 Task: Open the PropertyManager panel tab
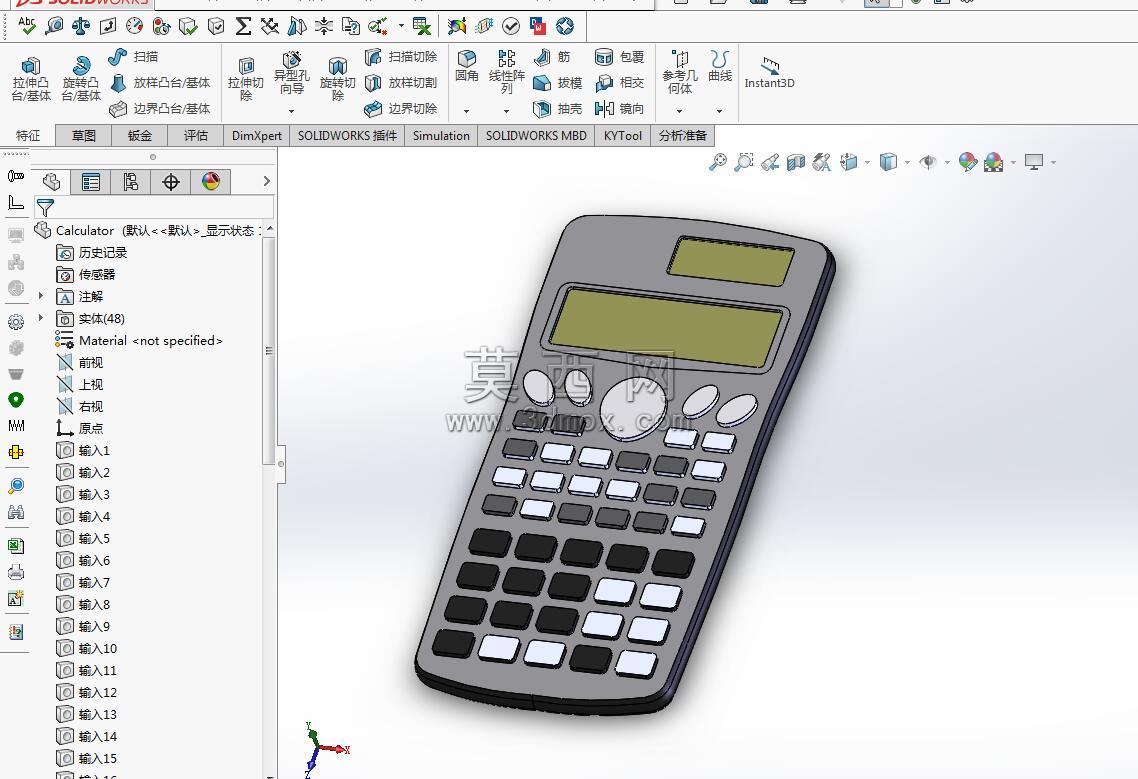pos(91,182)
